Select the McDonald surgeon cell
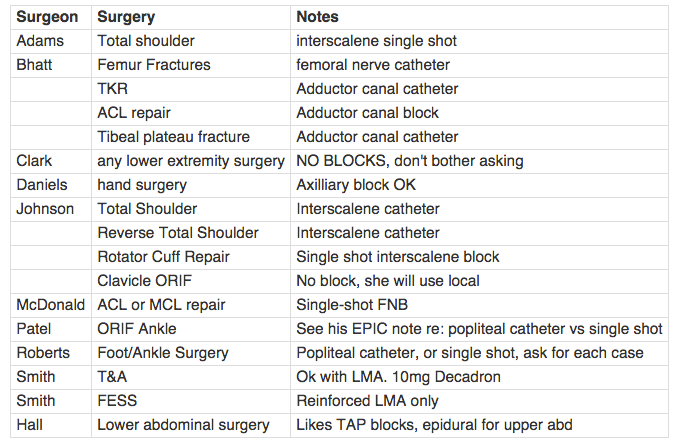The height and width of the screenshot is (444, 682). (51, 305)
